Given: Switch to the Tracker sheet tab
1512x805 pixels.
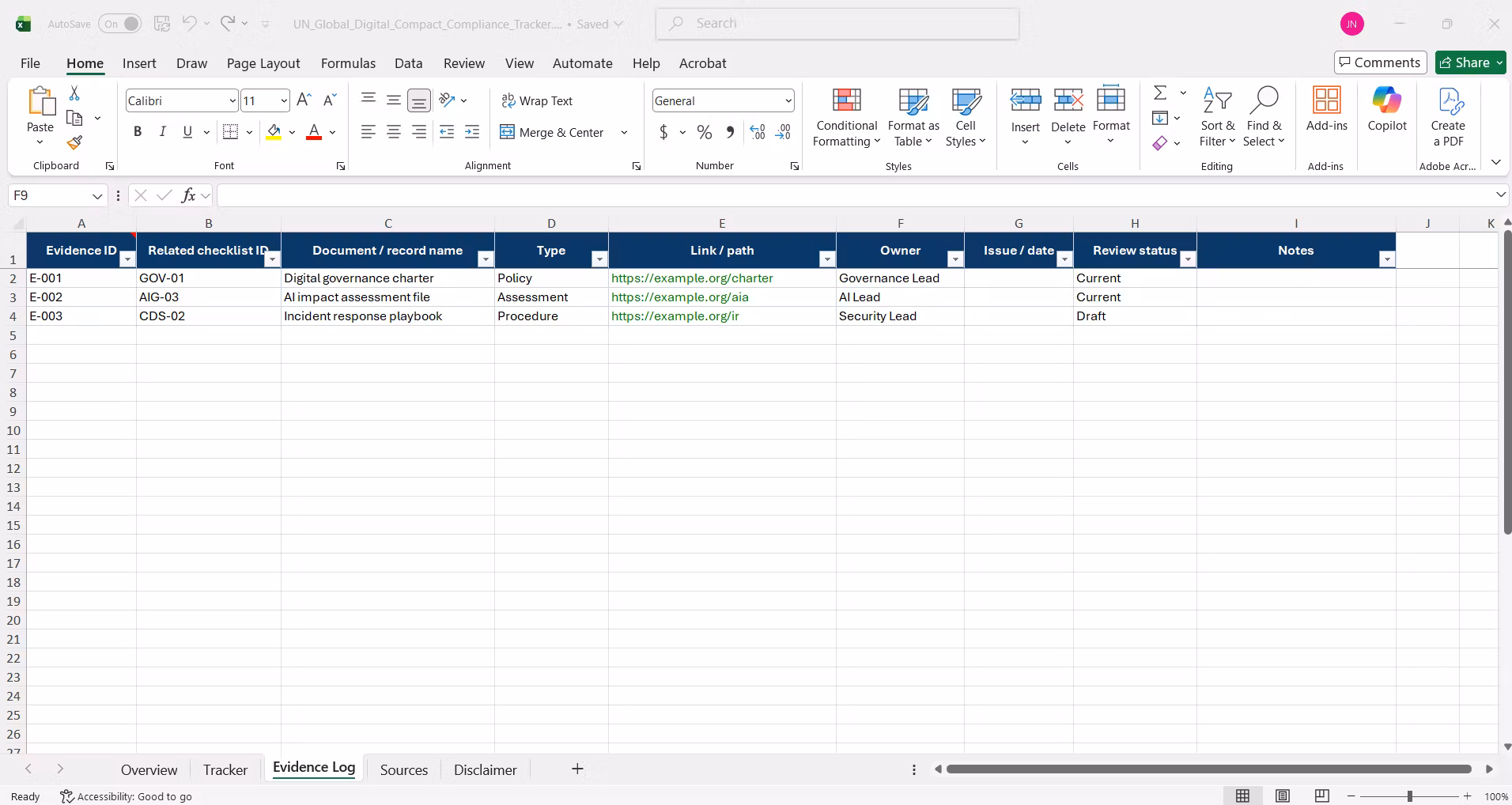Looking at the screenshot, I should 225,769.
